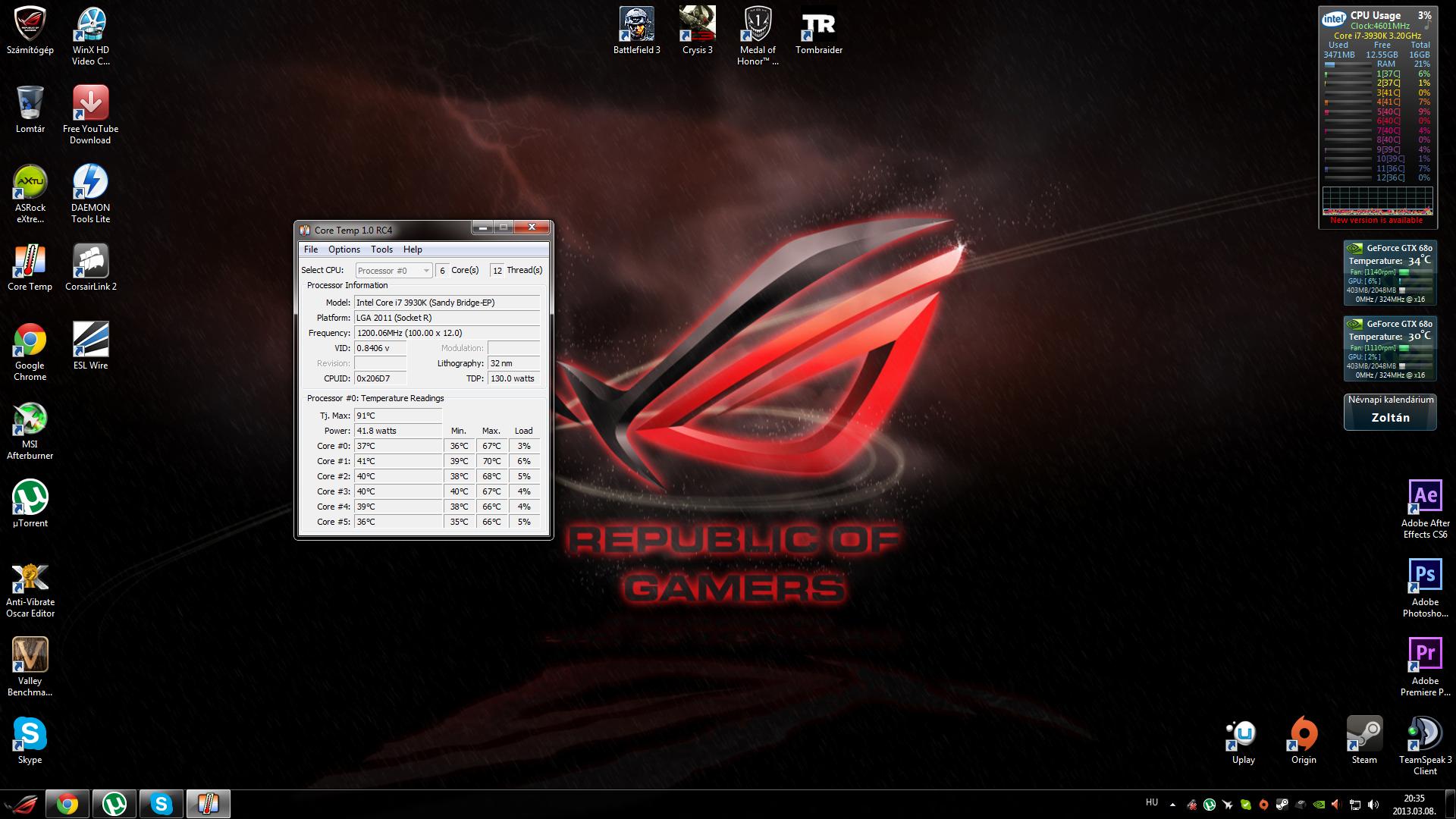Open the Select CPU dropdown in Core Temp

[394, 271]
